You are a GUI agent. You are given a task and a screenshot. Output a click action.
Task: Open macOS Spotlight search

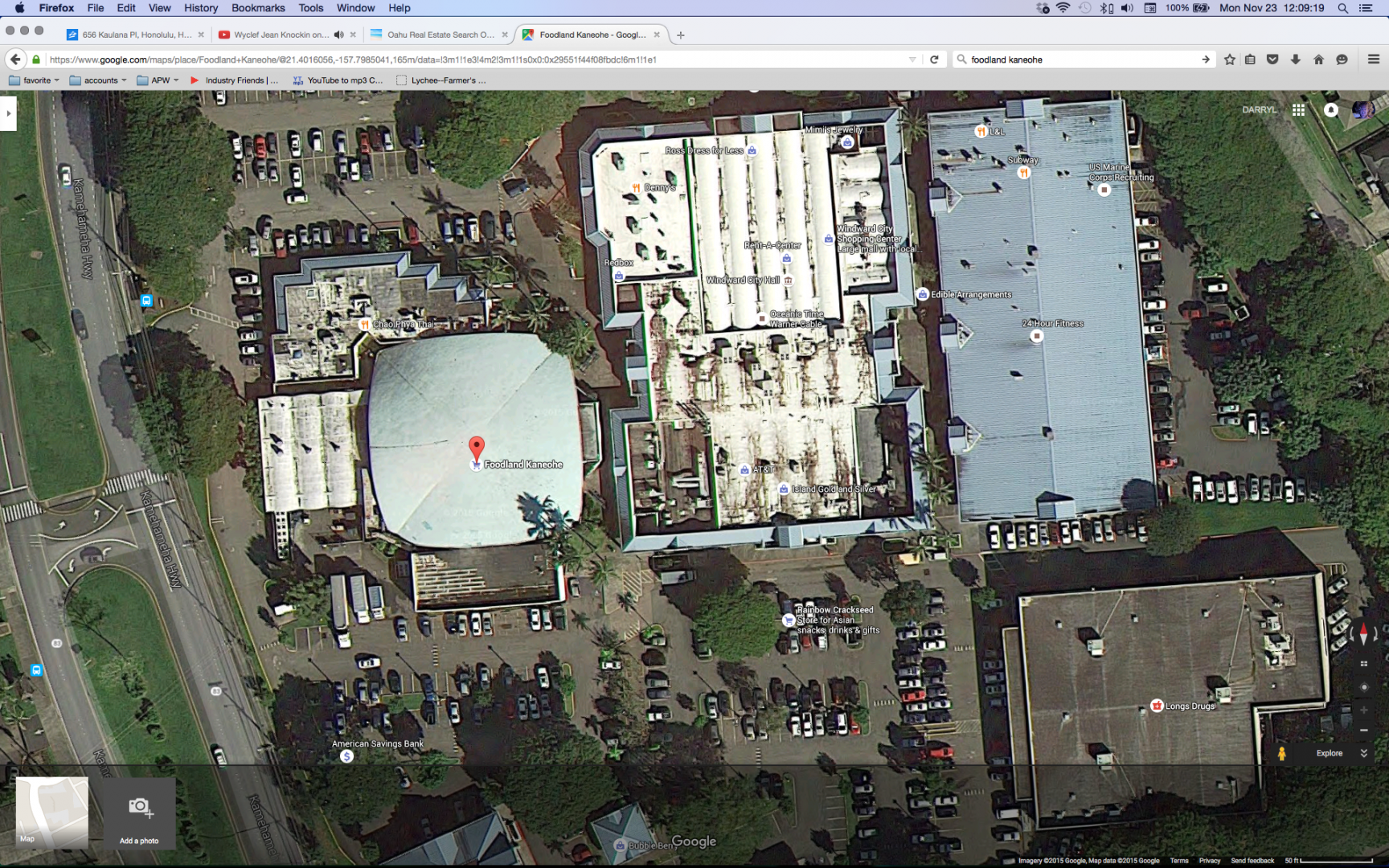(1342, 8)
